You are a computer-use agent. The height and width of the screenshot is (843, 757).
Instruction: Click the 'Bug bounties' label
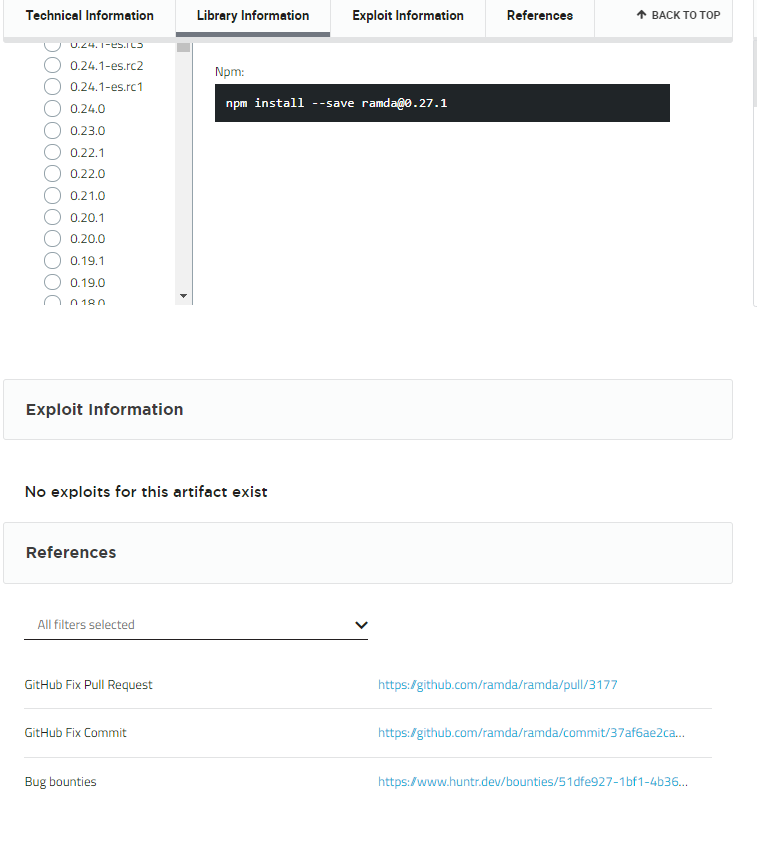(60, 782)
